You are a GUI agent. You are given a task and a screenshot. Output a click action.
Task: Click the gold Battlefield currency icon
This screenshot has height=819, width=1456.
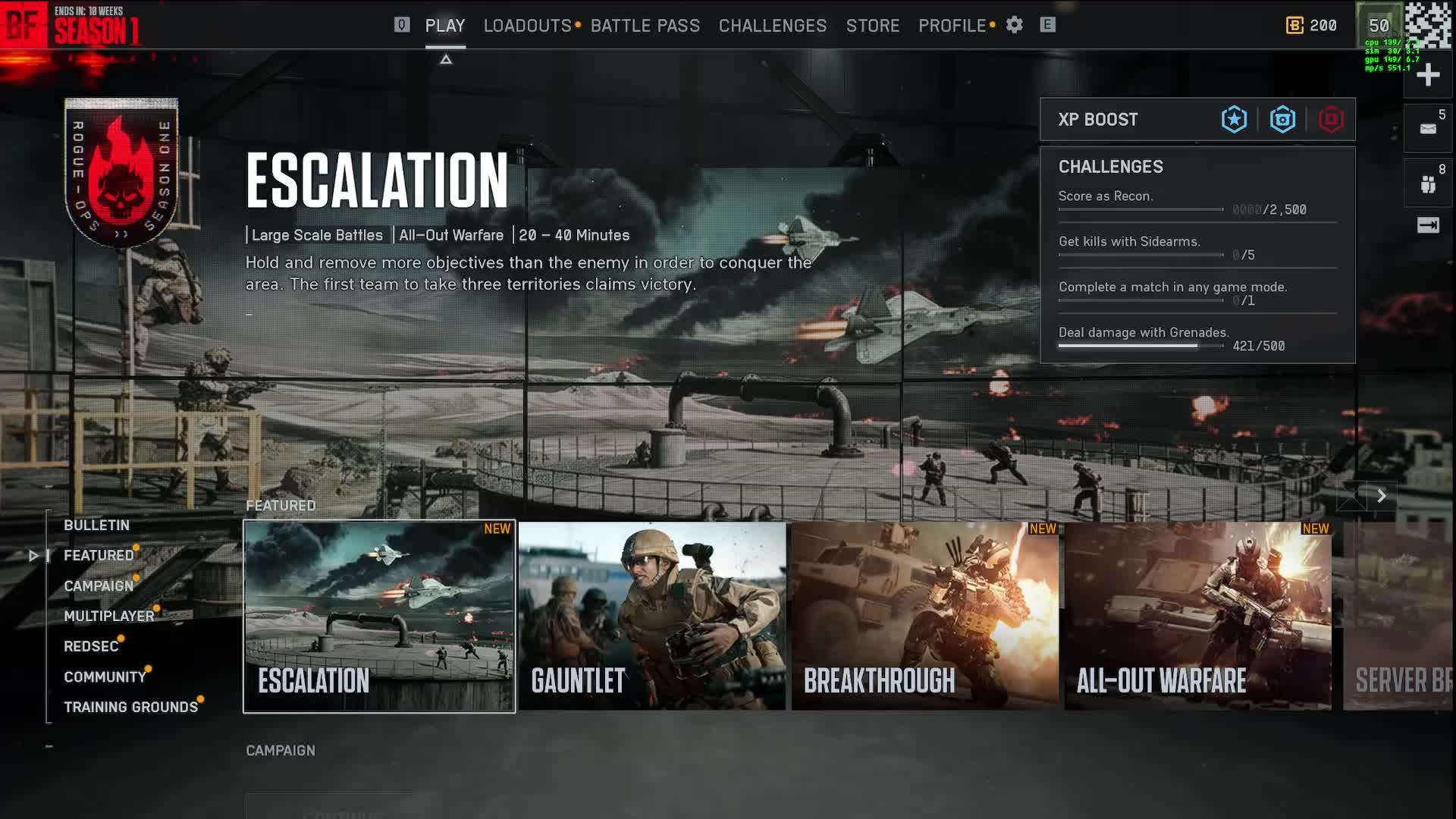(1294, 25)
